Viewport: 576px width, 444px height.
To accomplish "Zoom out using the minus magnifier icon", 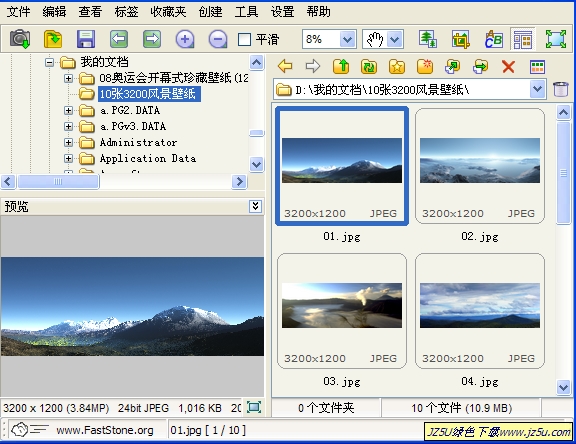I will coord(218,39).
